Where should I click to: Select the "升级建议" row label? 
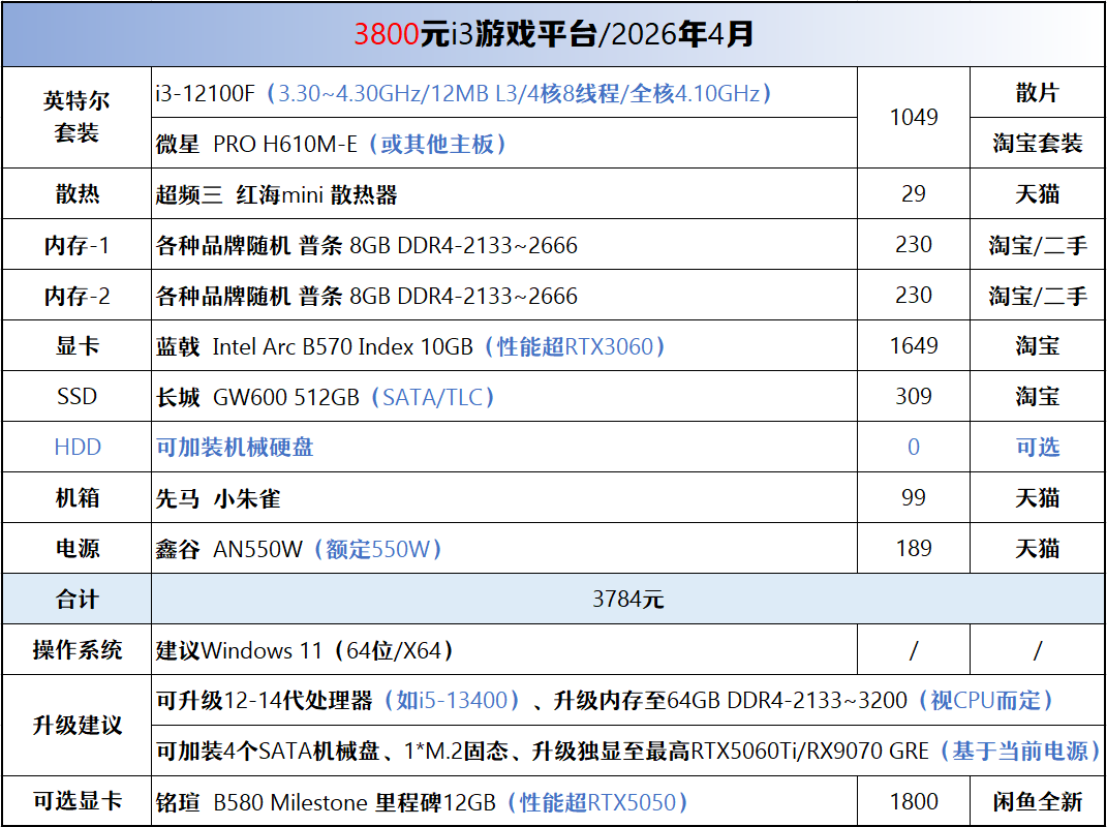click(77, 726)
